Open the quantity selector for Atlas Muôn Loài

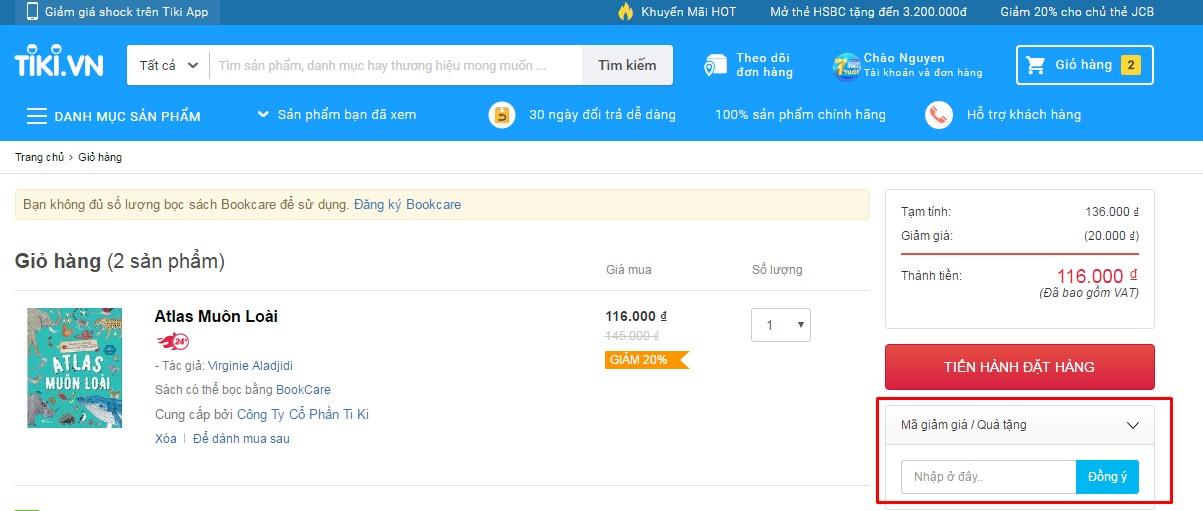pos(780,325)
